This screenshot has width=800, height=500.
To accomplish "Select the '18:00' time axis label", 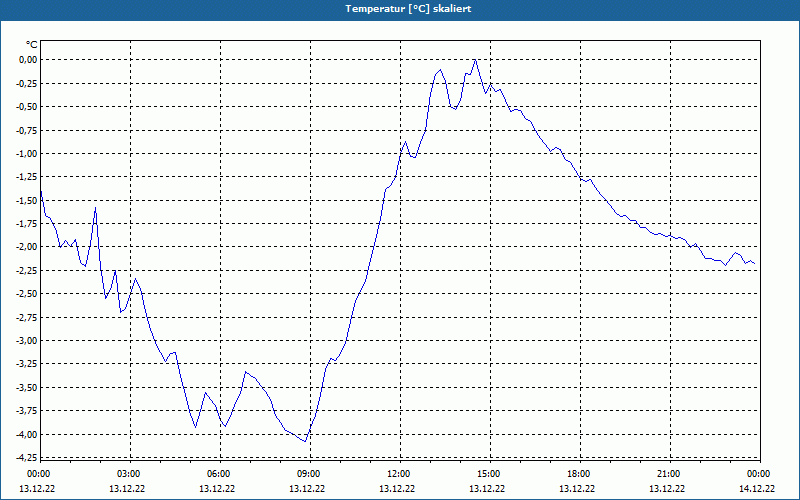I will (577, 474).
